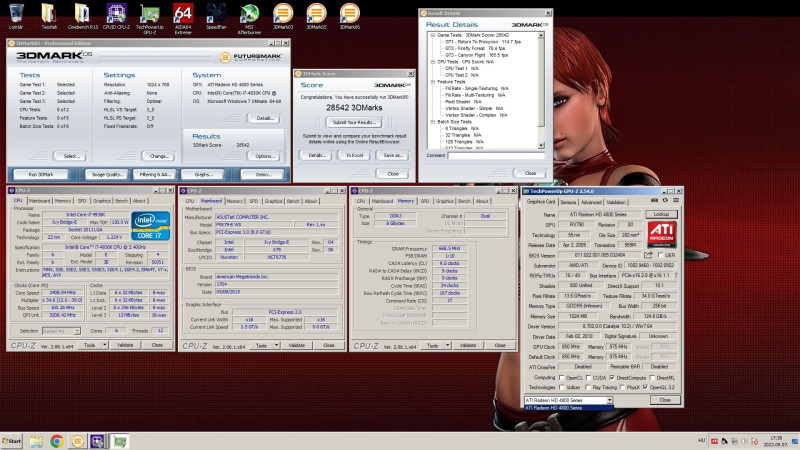Viewport: 800px width, 450px height.
Task: Open Tools dropdown arrow in CPU-Z Memory window
Action: coord(447,345)
